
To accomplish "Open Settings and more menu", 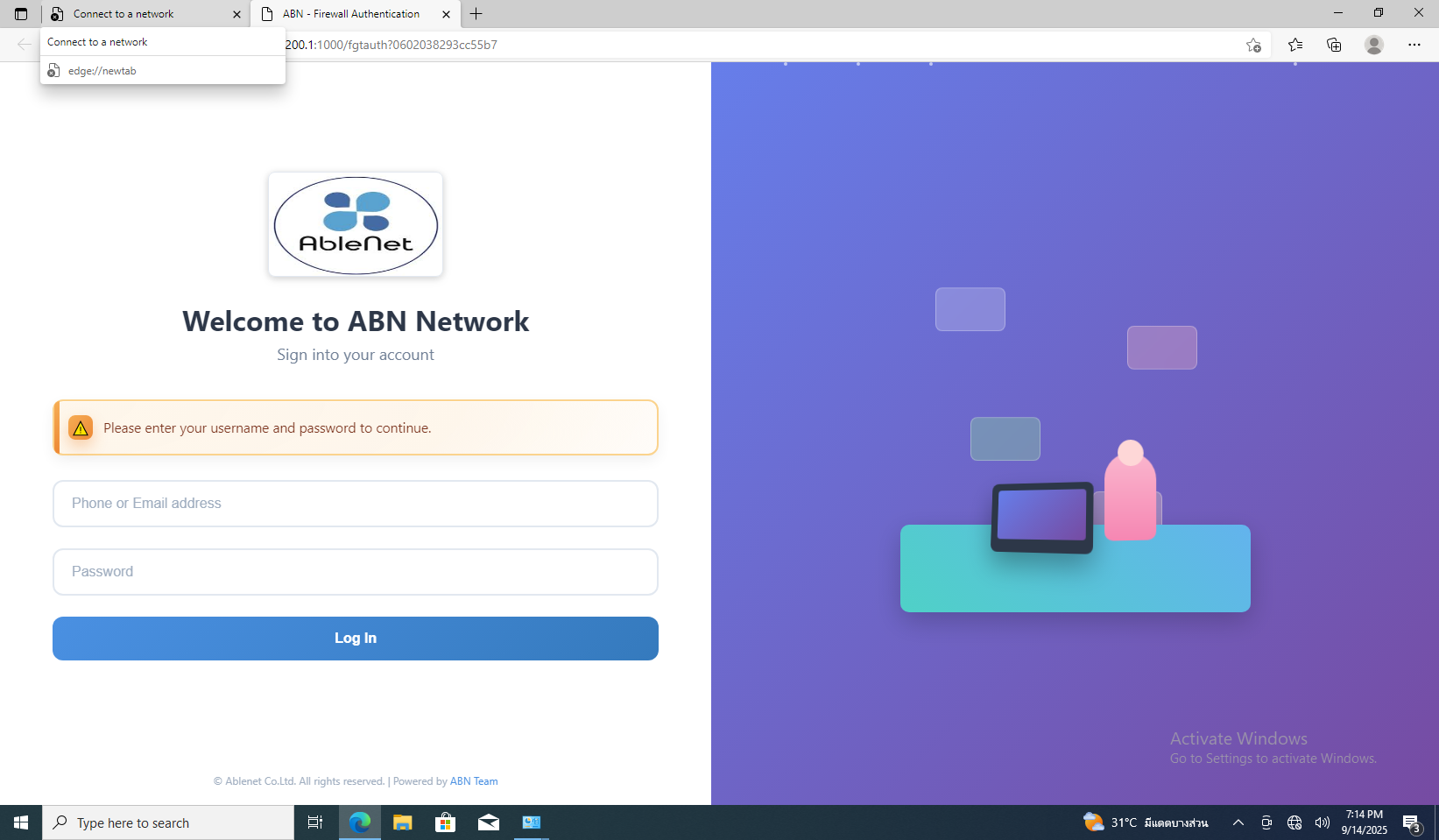I will [x=1414, y=45].
